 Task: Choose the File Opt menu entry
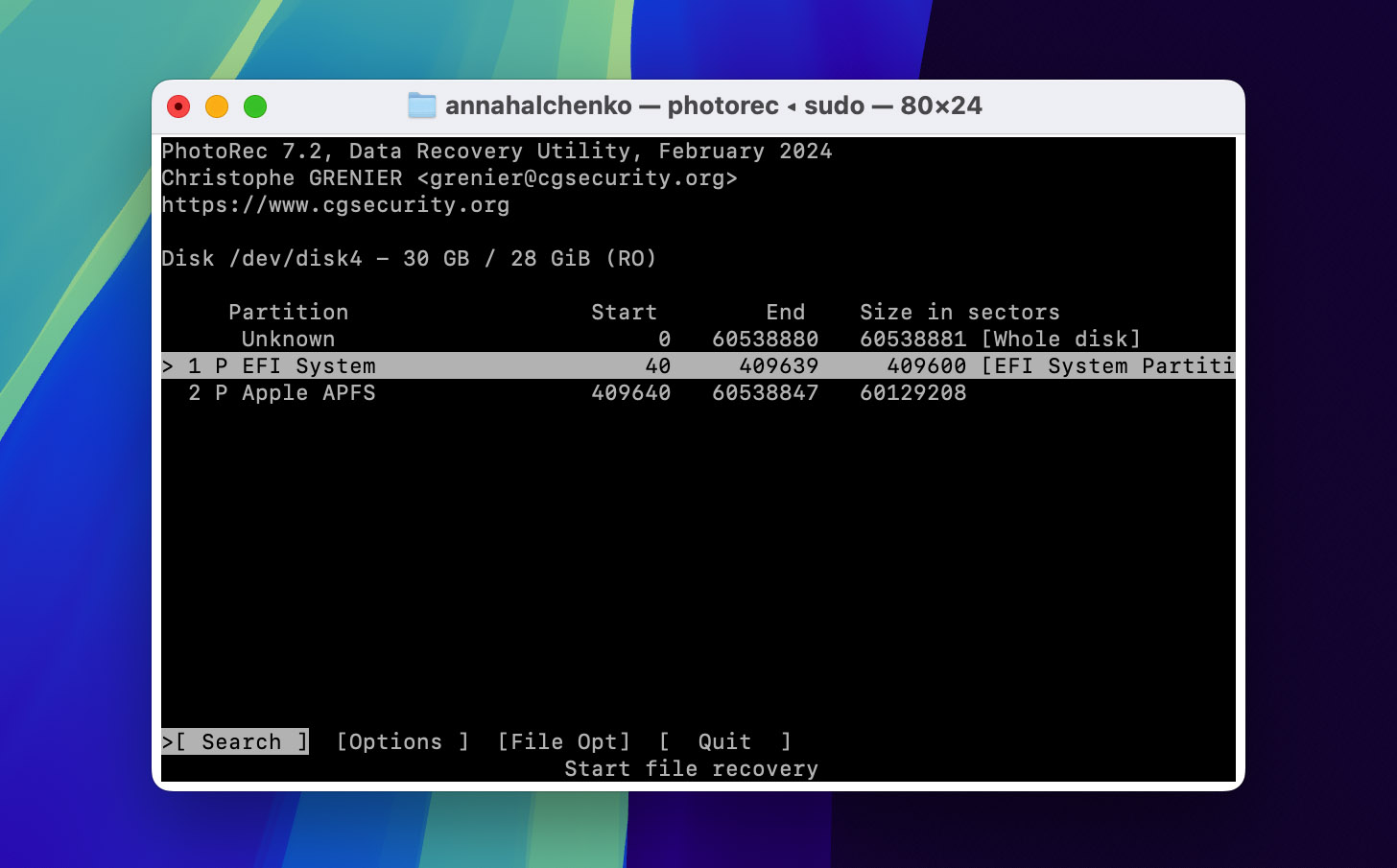pos(563,741)
